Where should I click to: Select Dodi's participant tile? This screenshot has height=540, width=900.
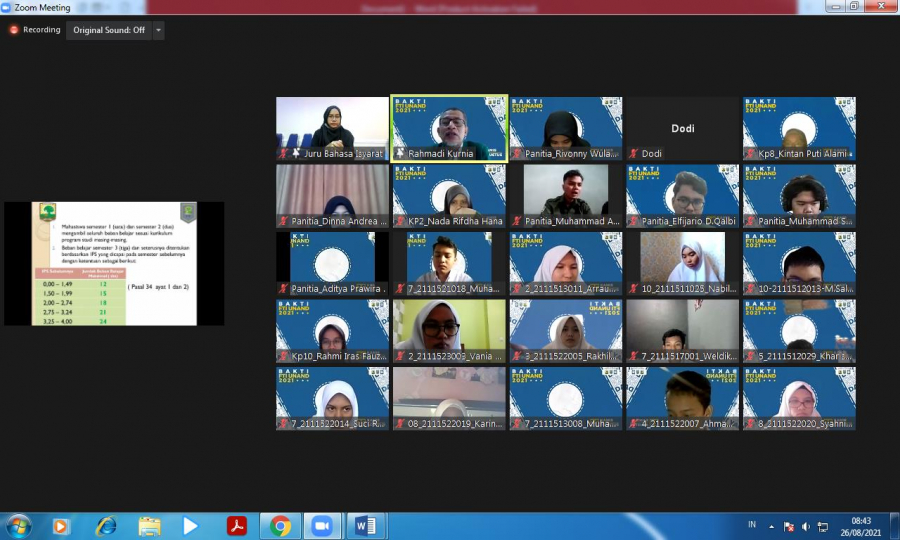point(682,128)
